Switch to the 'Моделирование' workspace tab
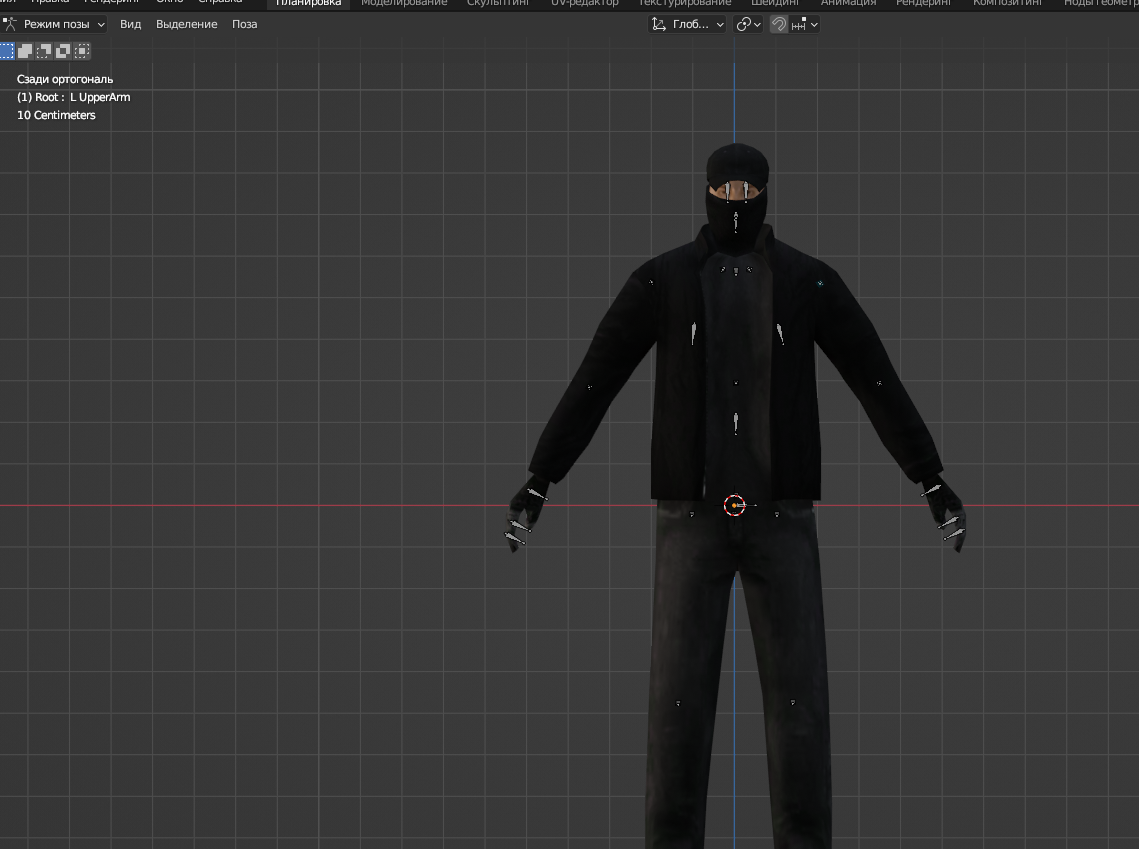Screen dimensions: 1139x849 pos(404,3)
